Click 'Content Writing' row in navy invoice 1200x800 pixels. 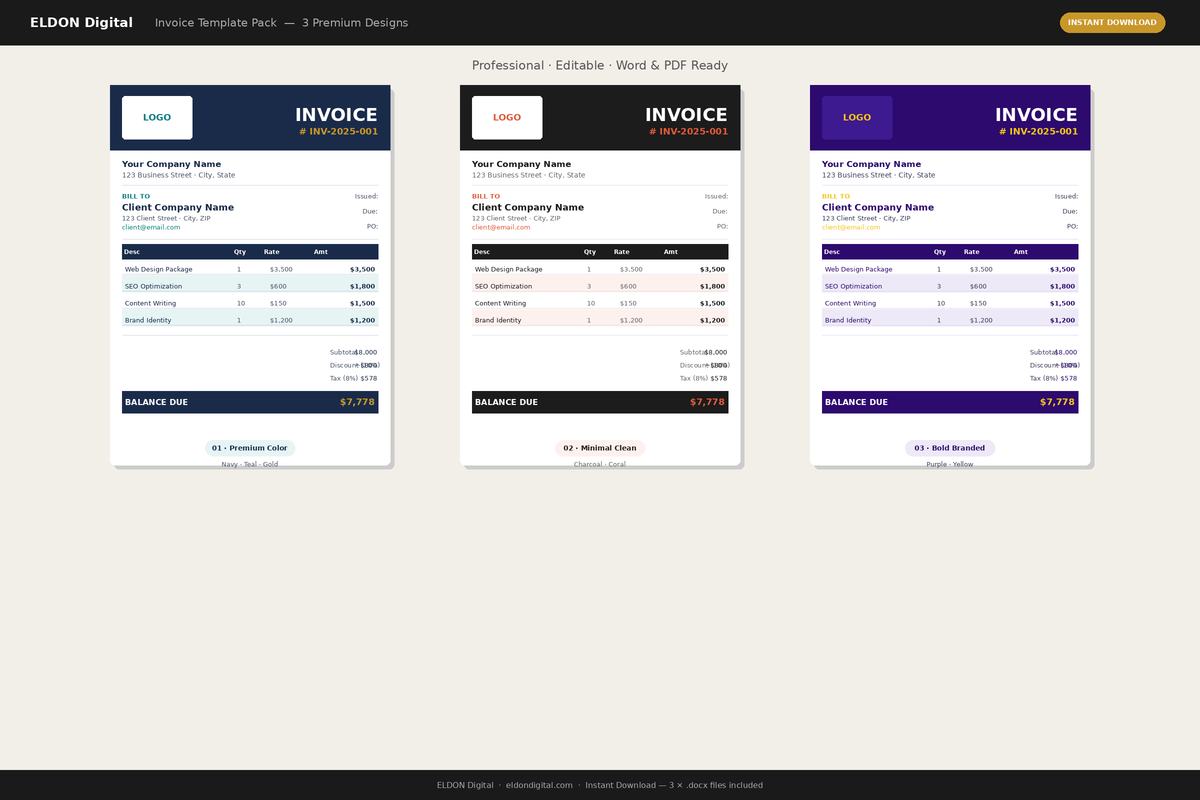[250, 303]
